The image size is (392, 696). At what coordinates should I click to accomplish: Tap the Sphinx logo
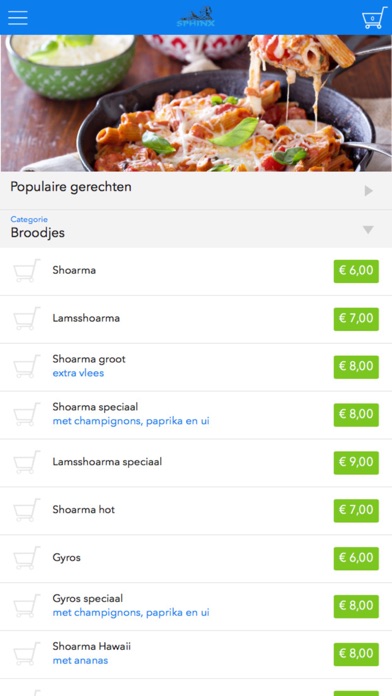196,17
